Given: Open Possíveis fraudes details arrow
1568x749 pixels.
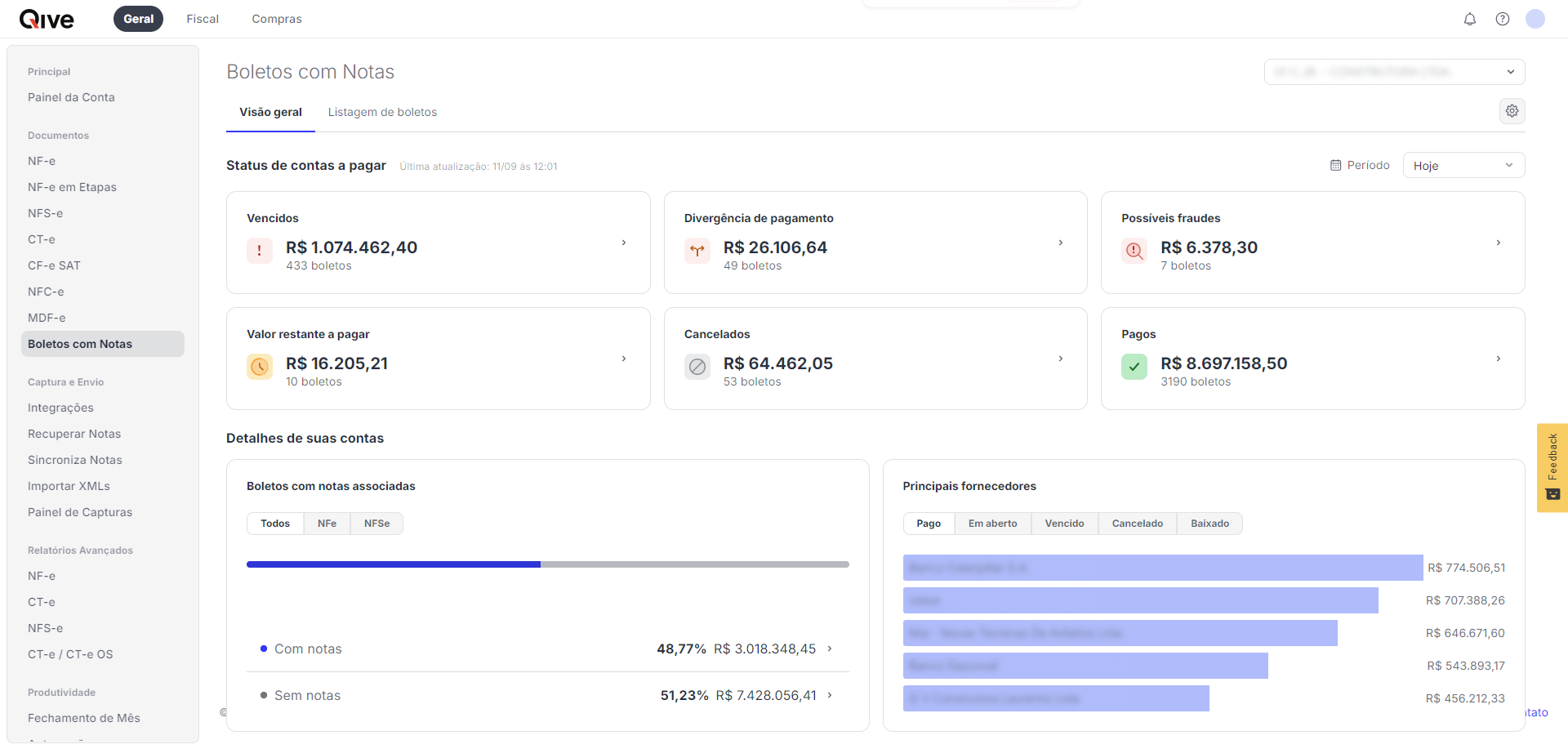Looking at the screenshot, I should click(1499, 243).
